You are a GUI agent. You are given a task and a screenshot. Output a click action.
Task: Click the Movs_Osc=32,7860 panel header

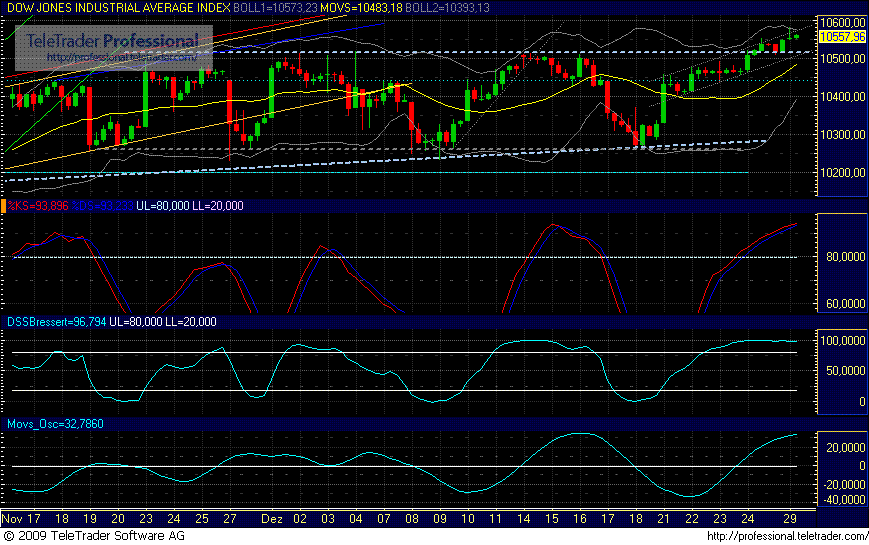(x=55, y=424)
